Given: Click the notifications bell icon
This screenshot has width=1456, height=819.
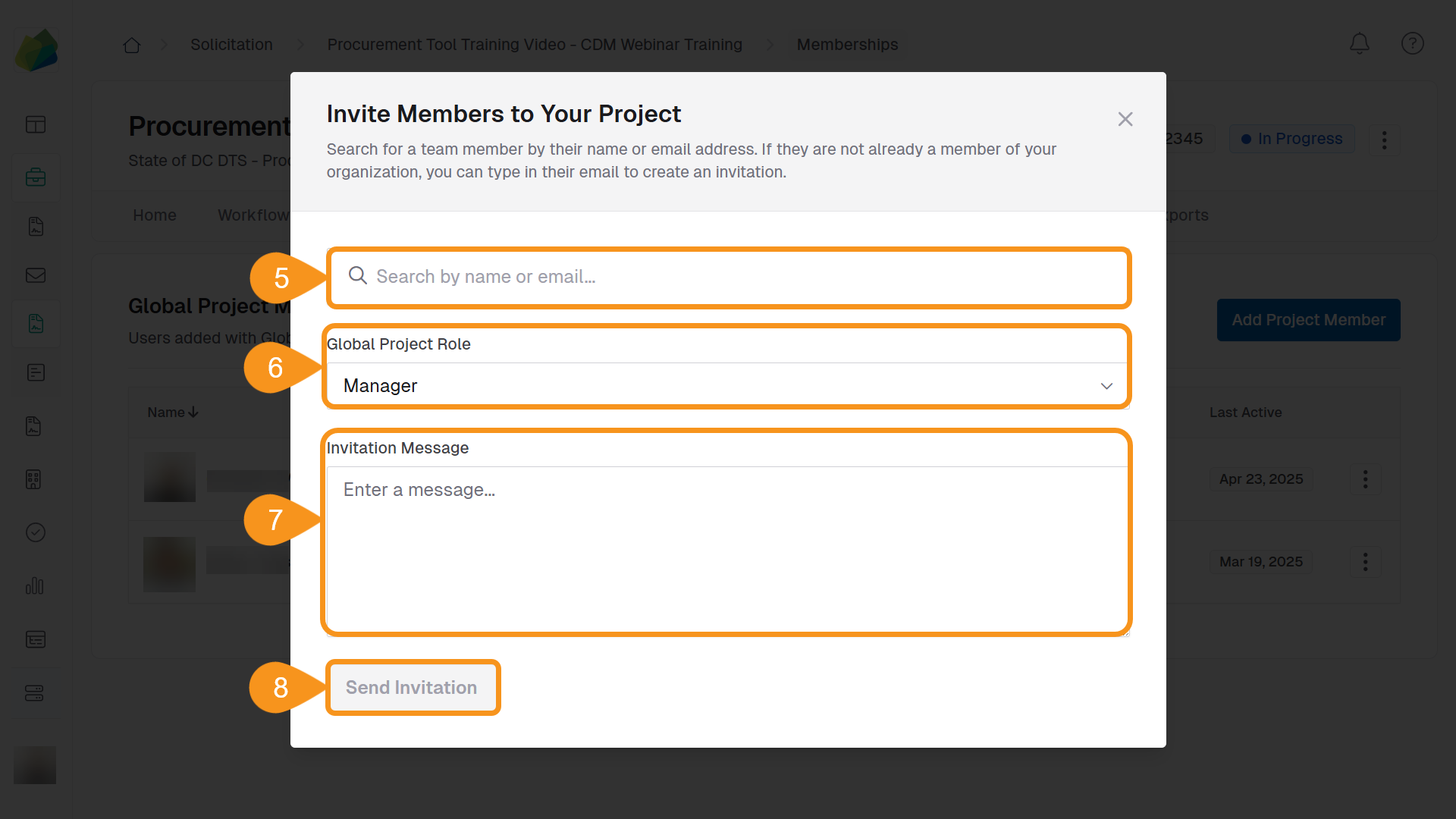Looking at the screenshot, I should tap(1360, 43).
